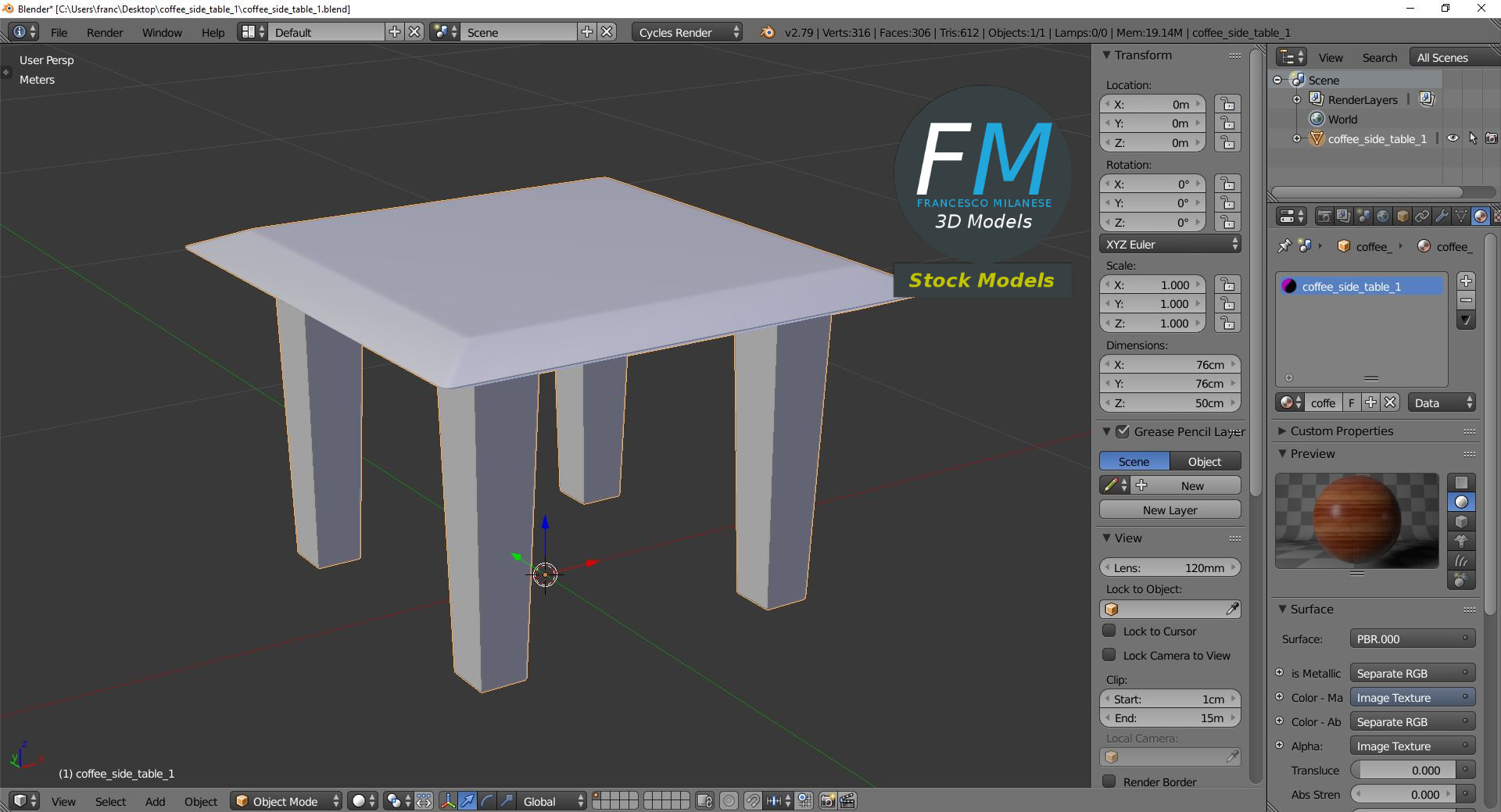The height and width of the screenshot is (812, 1501).
Task: Open the Cycles Render engine dropdown
Action: coord(687,32)
